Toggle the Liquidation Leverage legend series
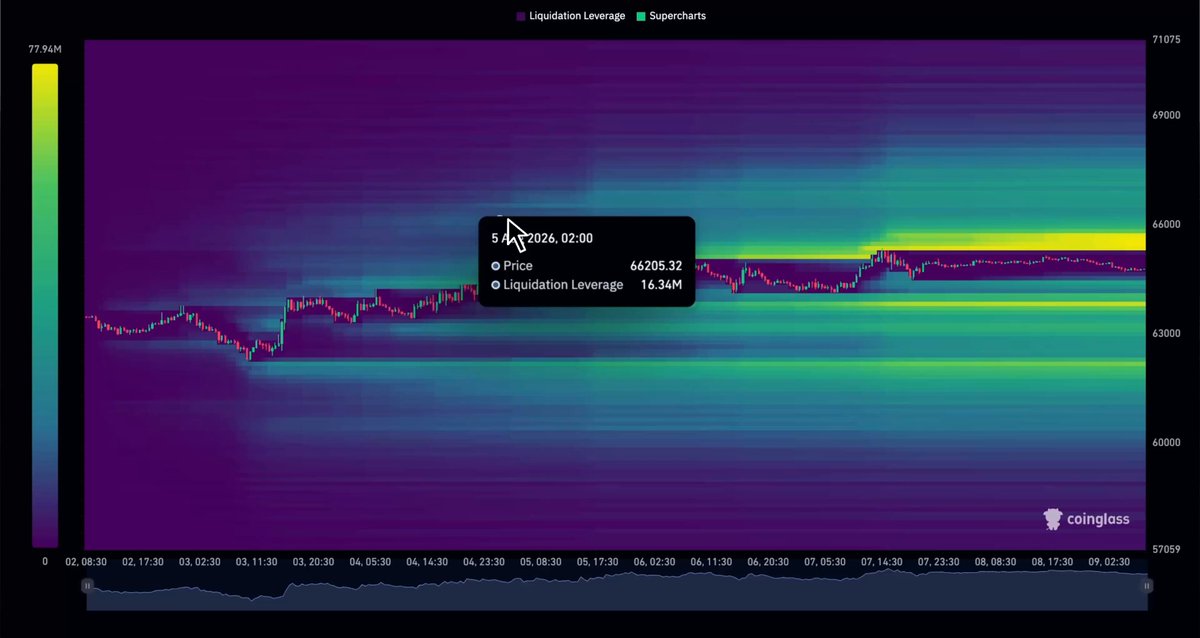This screenshot has width=1200, height=638. 570,16
